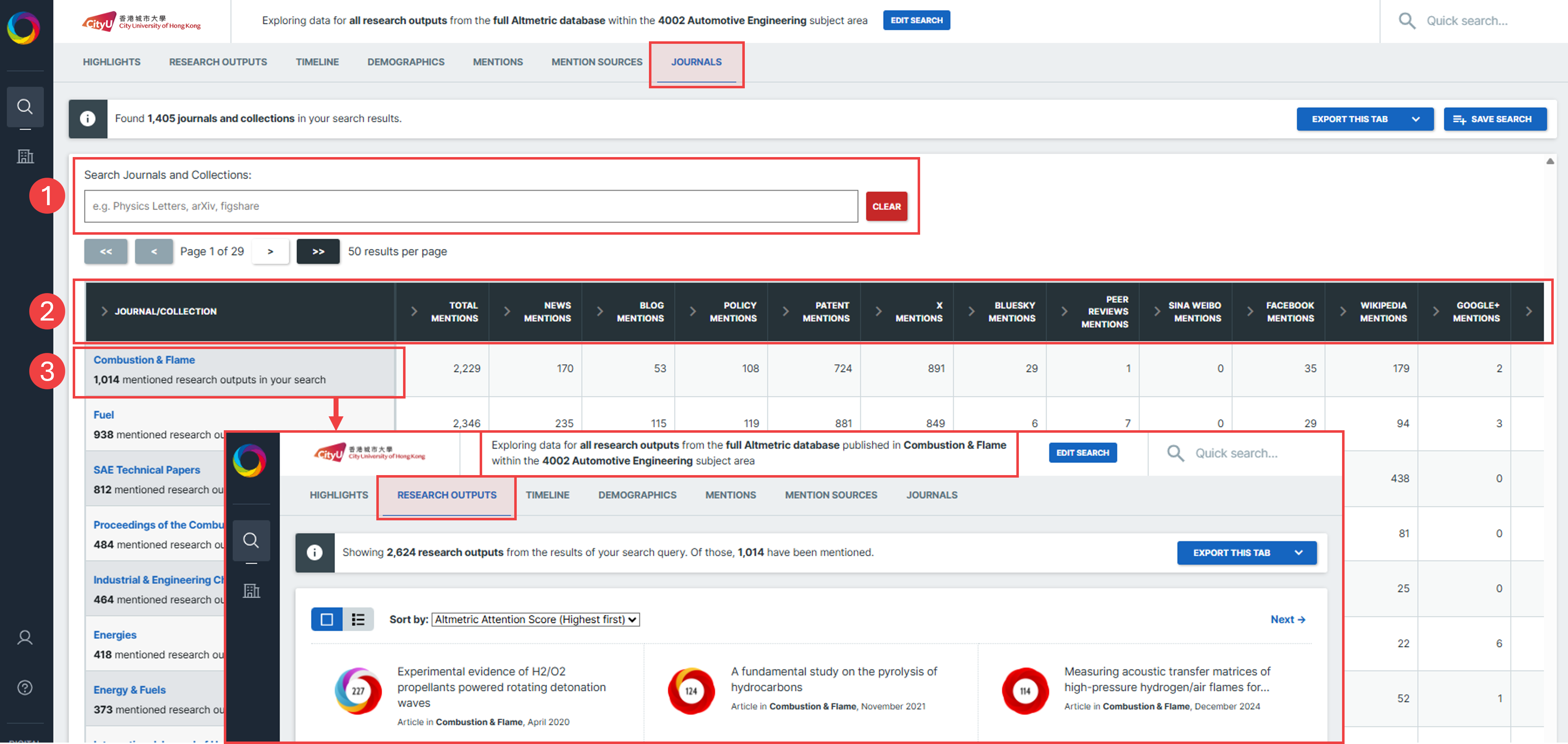Click the 227 Altmetric donut badge

[x=359, y=691]
